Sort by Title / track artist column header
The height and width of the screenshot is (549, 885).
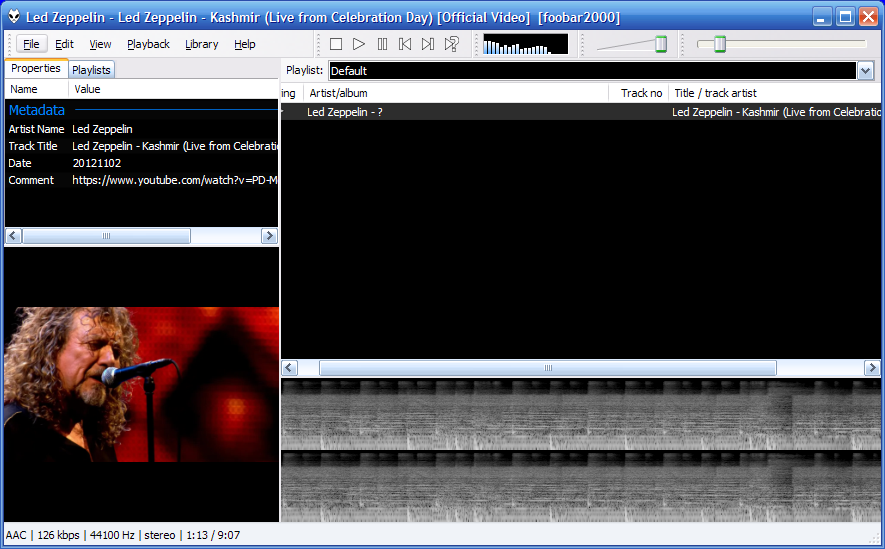point(775,93)
